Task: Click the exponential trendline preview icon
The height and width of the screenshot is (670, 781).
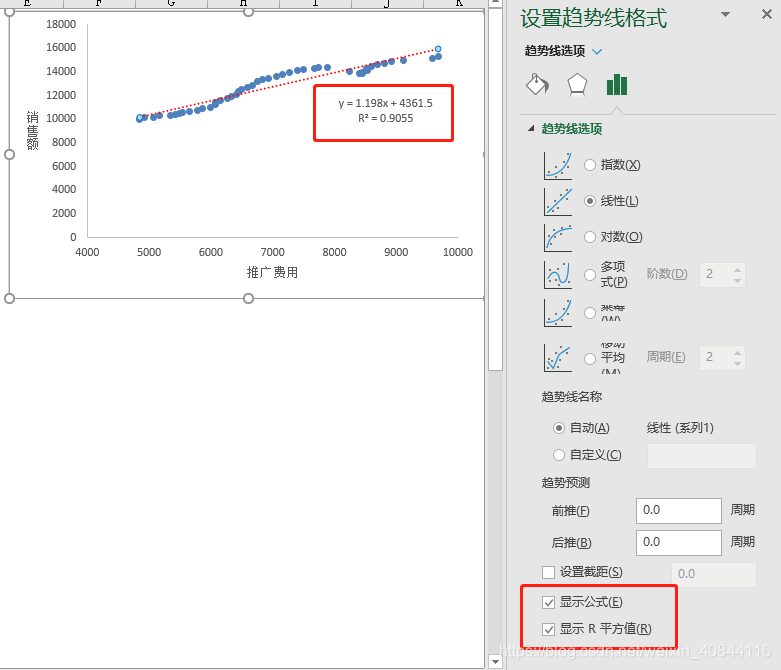Action: pyautogui.click(x=558, y=165)
